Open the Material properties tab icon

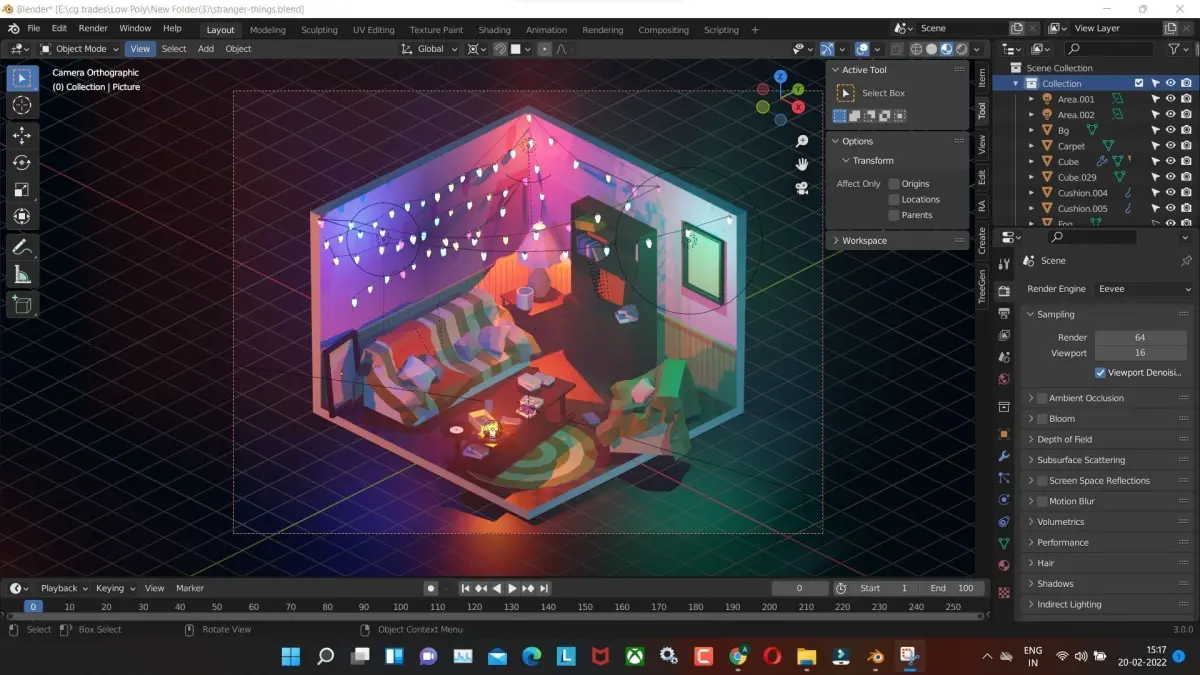point(1004,566)
